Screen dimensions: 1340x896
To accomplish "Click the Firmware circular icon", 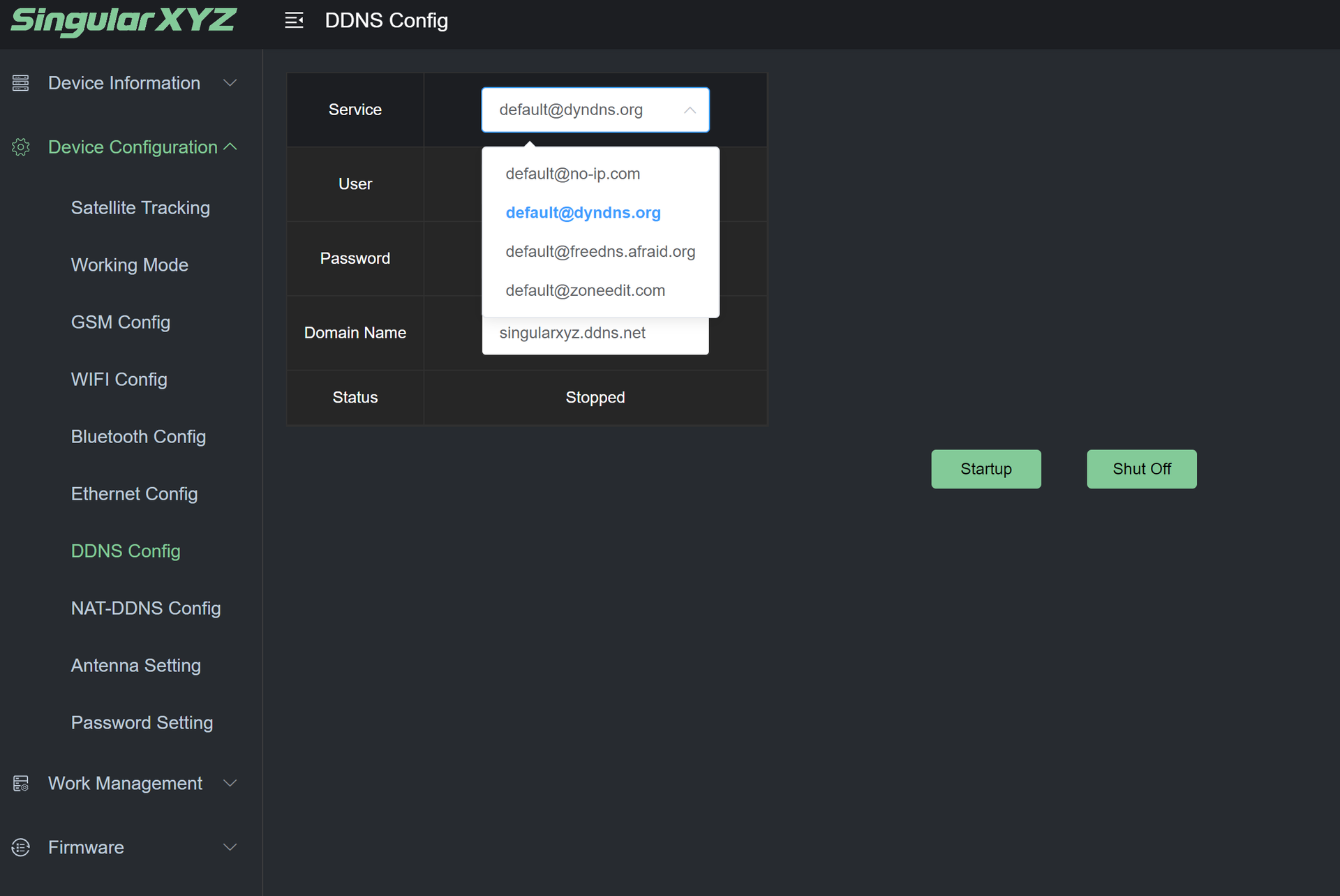I will pyautogui.click(x=21, y=848).
